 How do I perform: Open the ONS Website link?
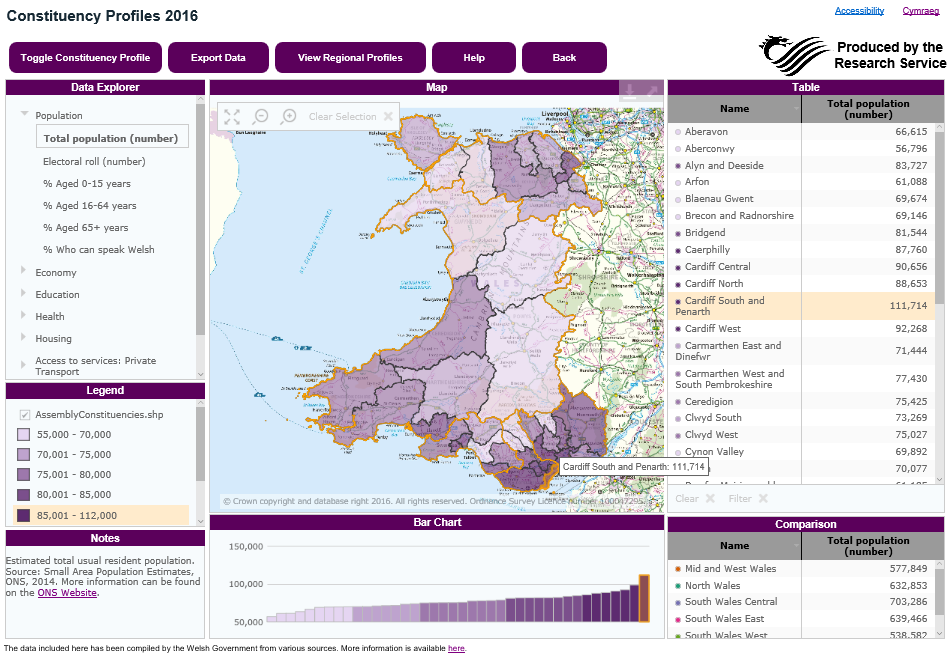(66, 592)
